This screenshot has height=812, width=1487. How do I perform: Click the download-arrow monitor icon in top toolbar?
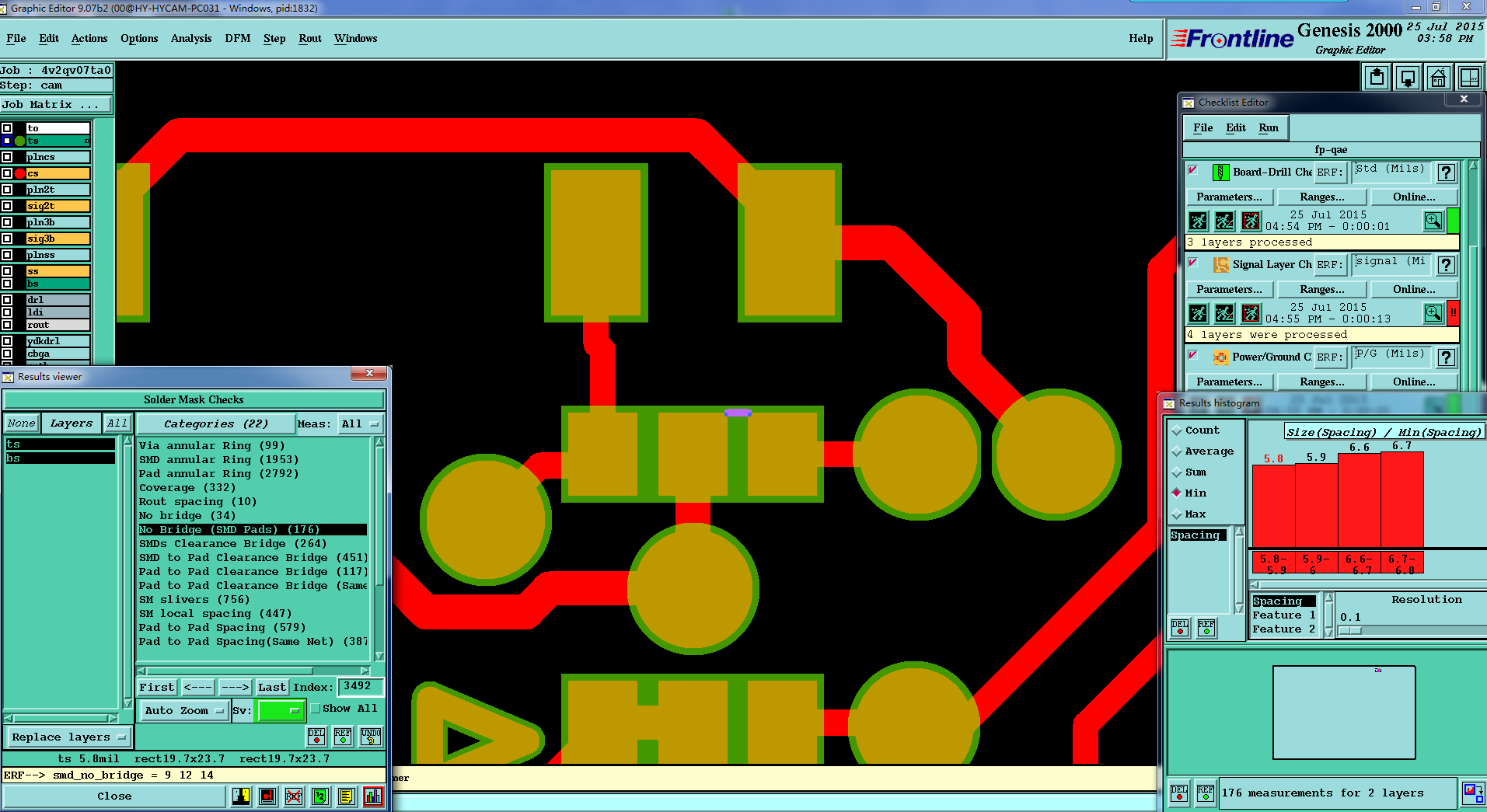pyautogui.click(x=1408, y=78)
